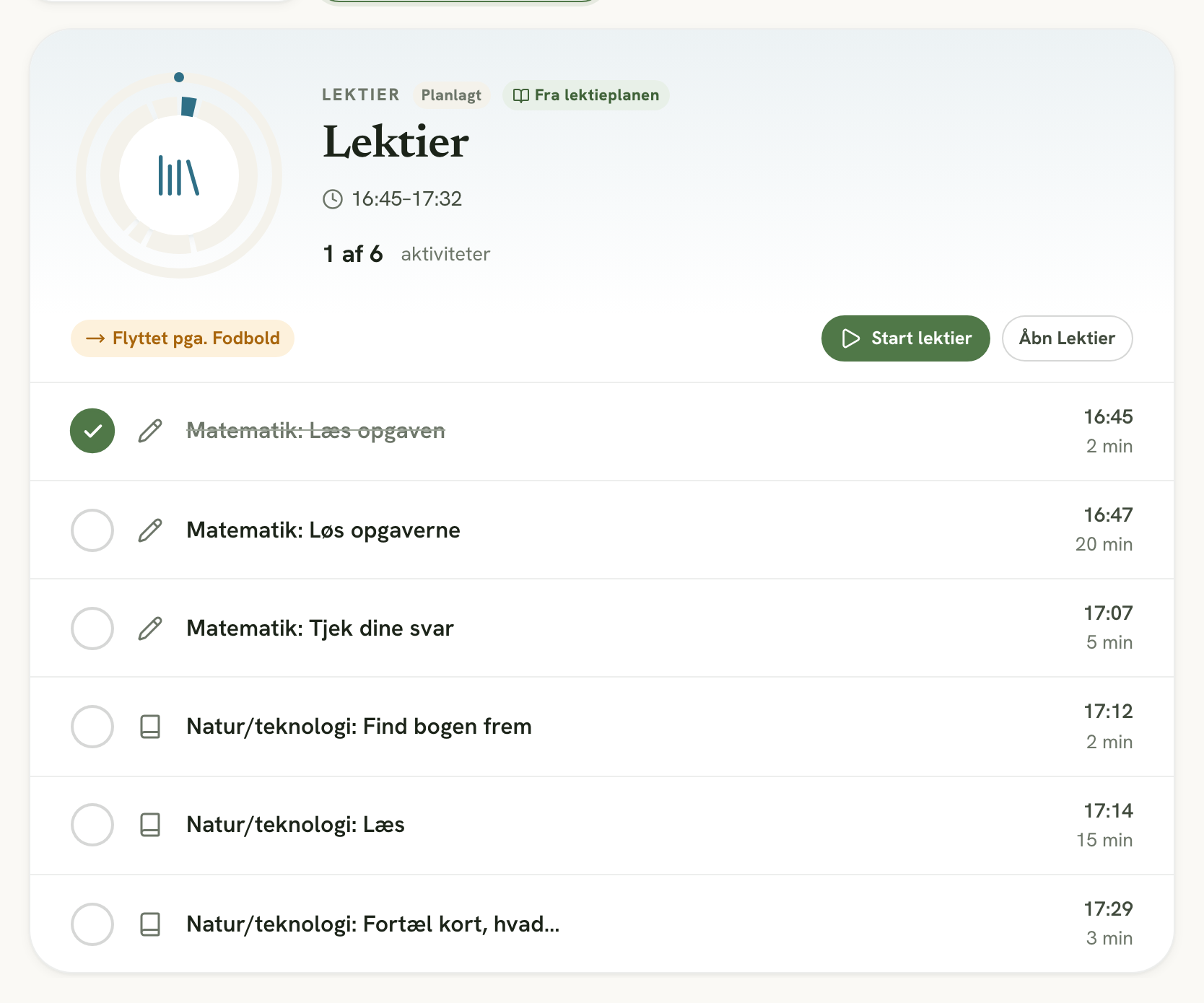
Task: Click the 5 min duration
Action: coord(1109,643)
